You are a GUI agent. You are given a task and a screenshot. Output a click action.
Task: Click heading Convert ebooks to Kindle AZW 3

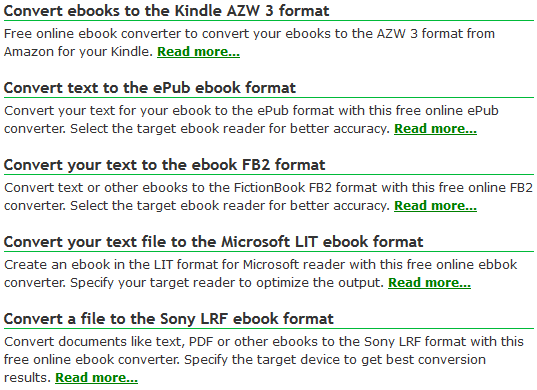(x=166, y=11)
